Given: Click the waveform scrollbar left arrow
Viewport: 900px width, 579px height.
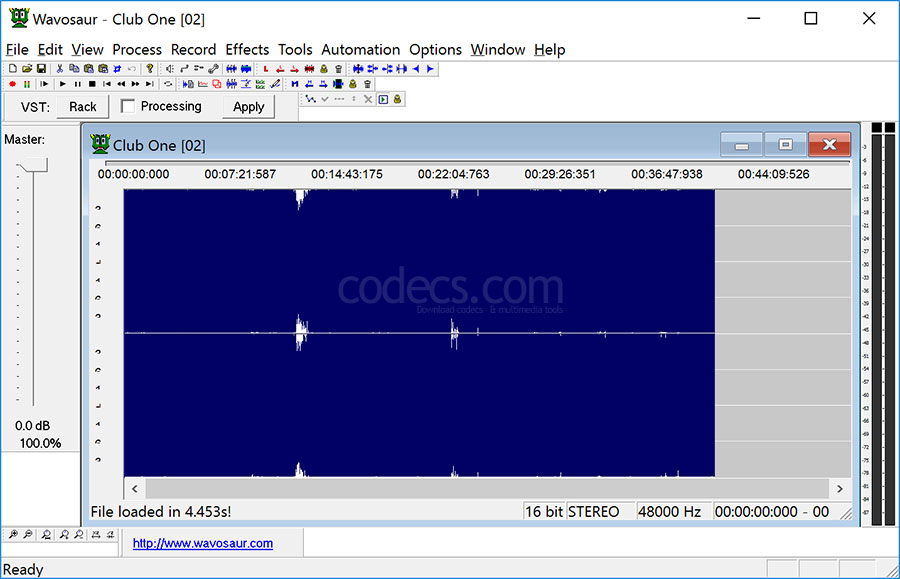Looking at the screenshot, I should tap(135, 489).
